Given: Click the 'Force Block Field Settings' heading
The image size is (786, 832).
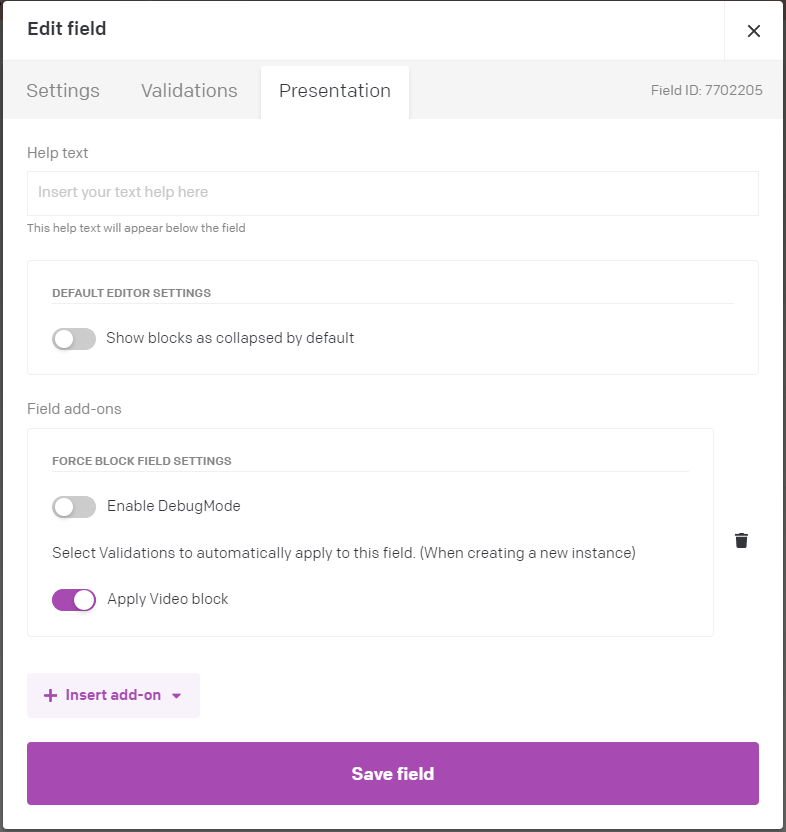Looking at the screenshot, I should (142, 461).
